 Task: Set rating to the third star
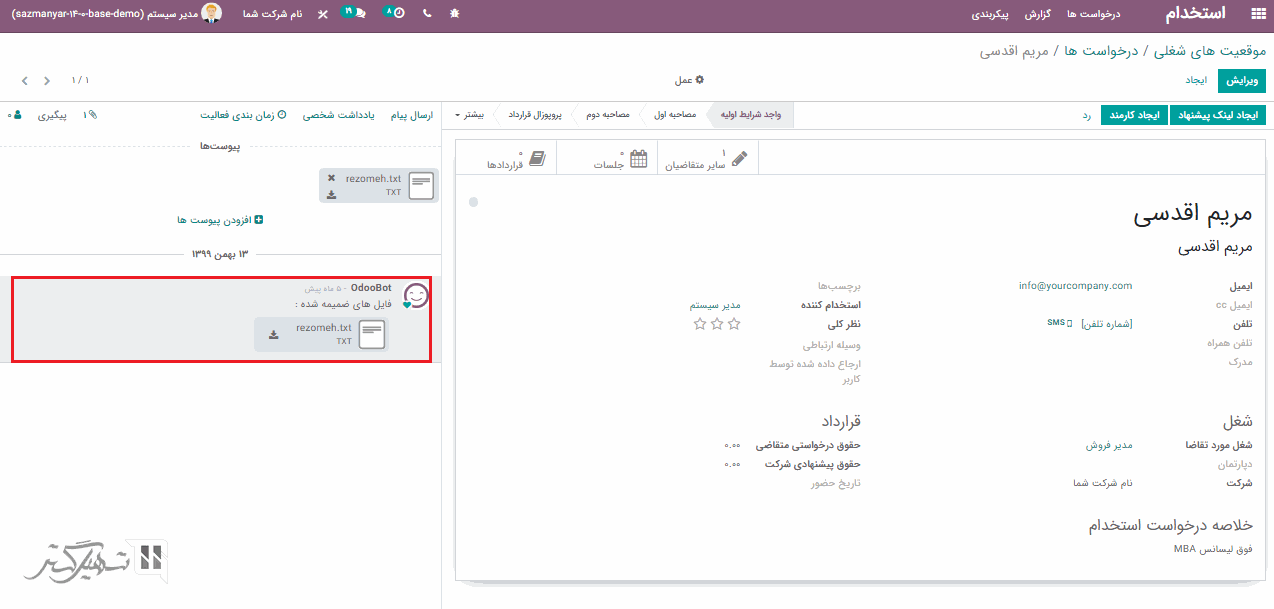(x=700, y=324)
